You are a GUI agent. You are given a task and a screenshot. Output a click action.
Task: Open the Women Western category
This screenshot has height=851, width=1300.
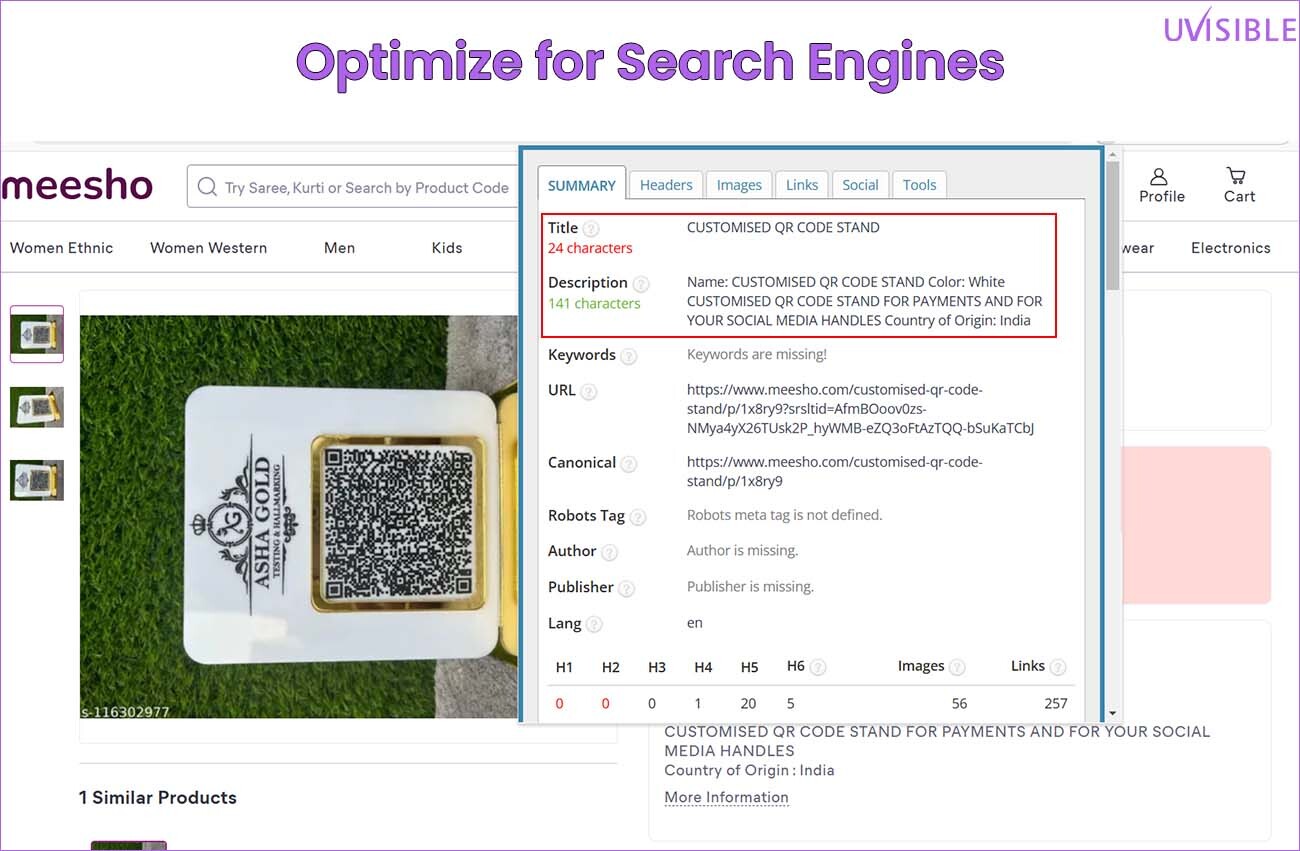[208, 248]
